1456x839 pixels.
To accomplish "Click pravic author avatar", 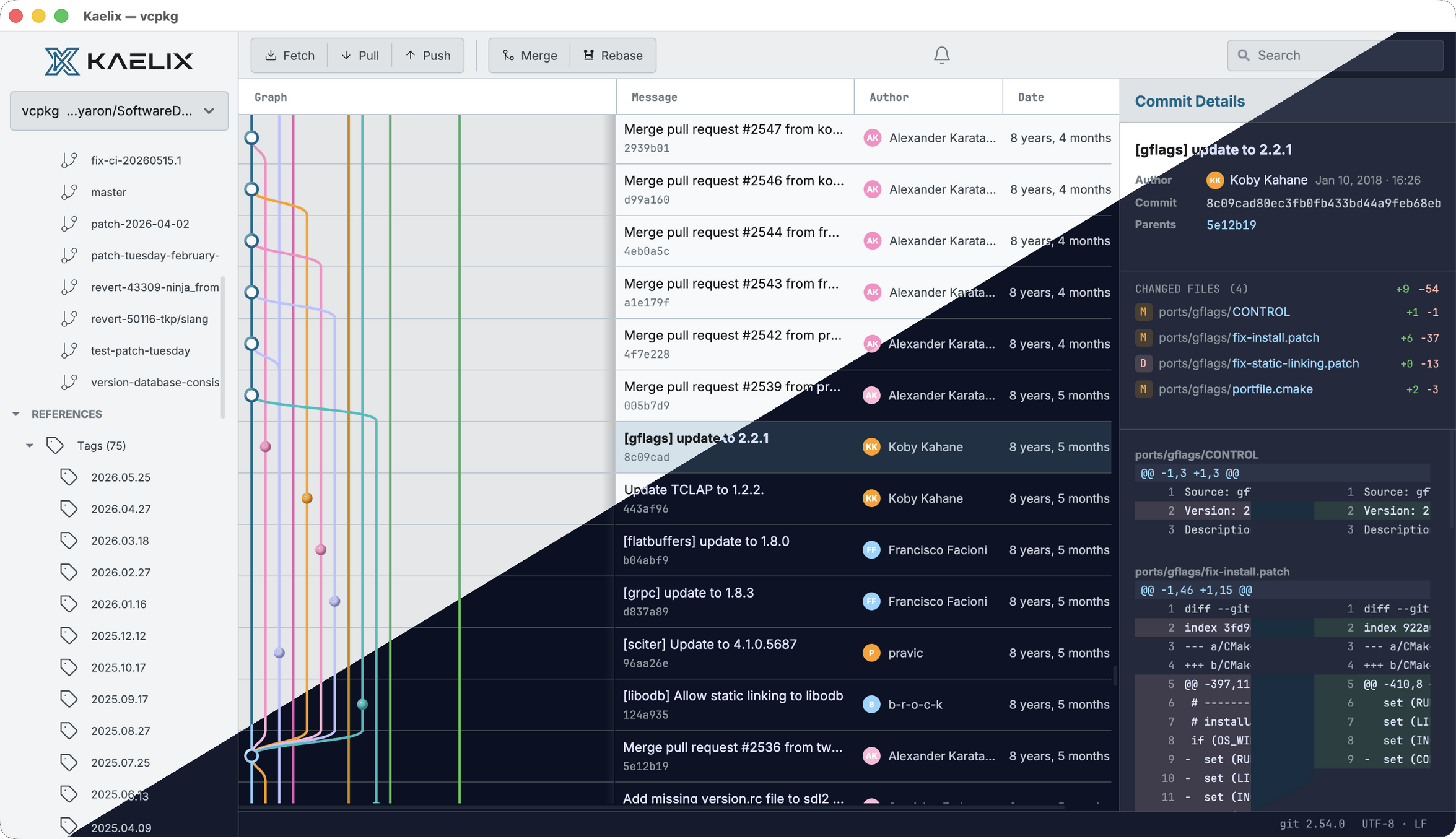I will pyautogui.click(x=871, y=653).
